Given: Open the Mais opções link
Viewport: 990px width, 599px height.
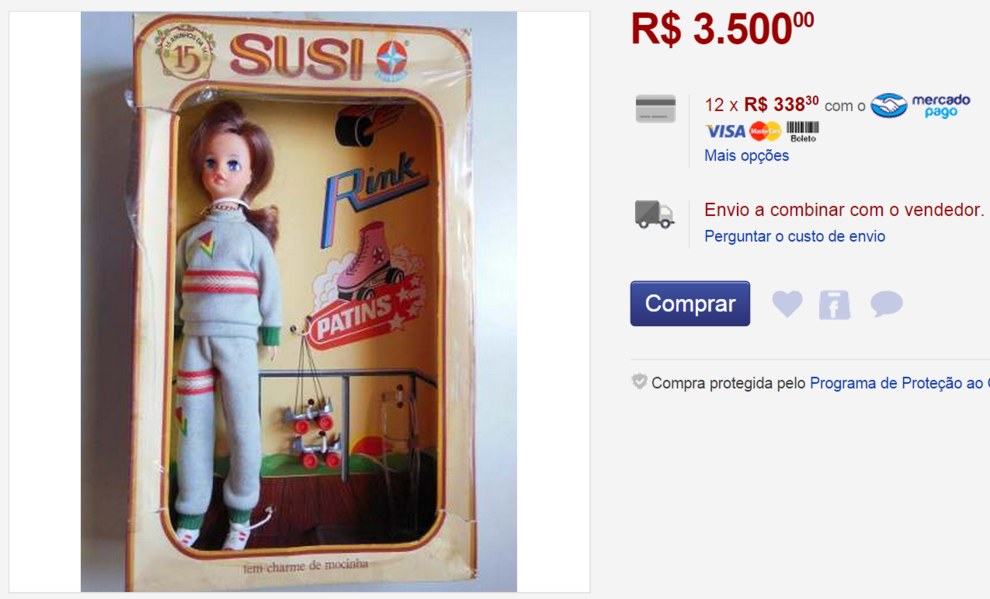Looking at the screenshot, I should tap(746, 155).
